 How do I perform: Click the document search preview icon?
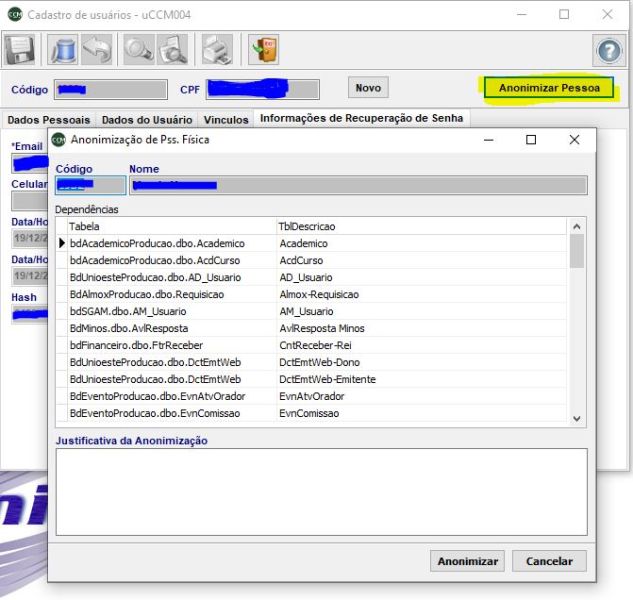(172, 50)
